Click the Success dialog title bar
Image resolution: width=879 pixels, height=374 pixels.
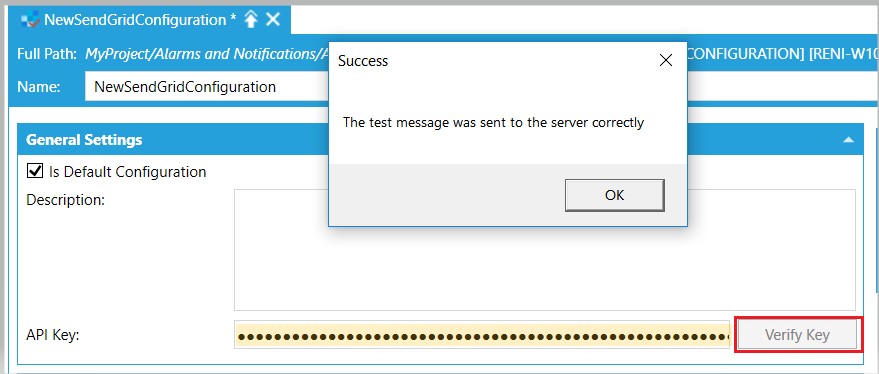coord(507,61)
